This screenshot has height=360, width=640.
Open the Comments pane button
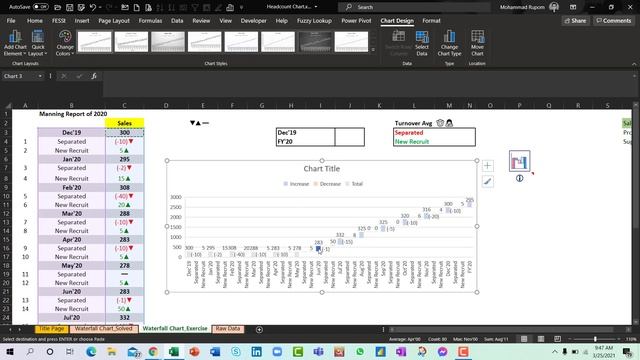pyautogui.click(x=613, y=20)
